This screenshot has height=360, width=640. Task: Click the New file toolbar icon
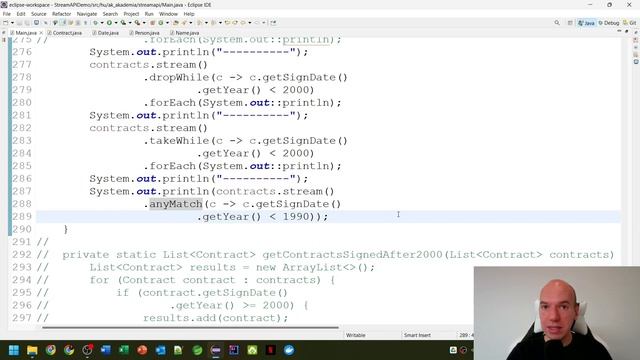pos(6,23)
